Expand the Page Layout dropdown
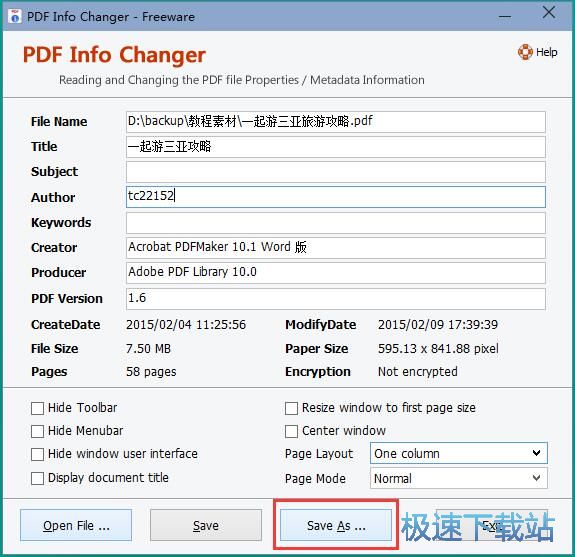 click(x=458, y=453)
